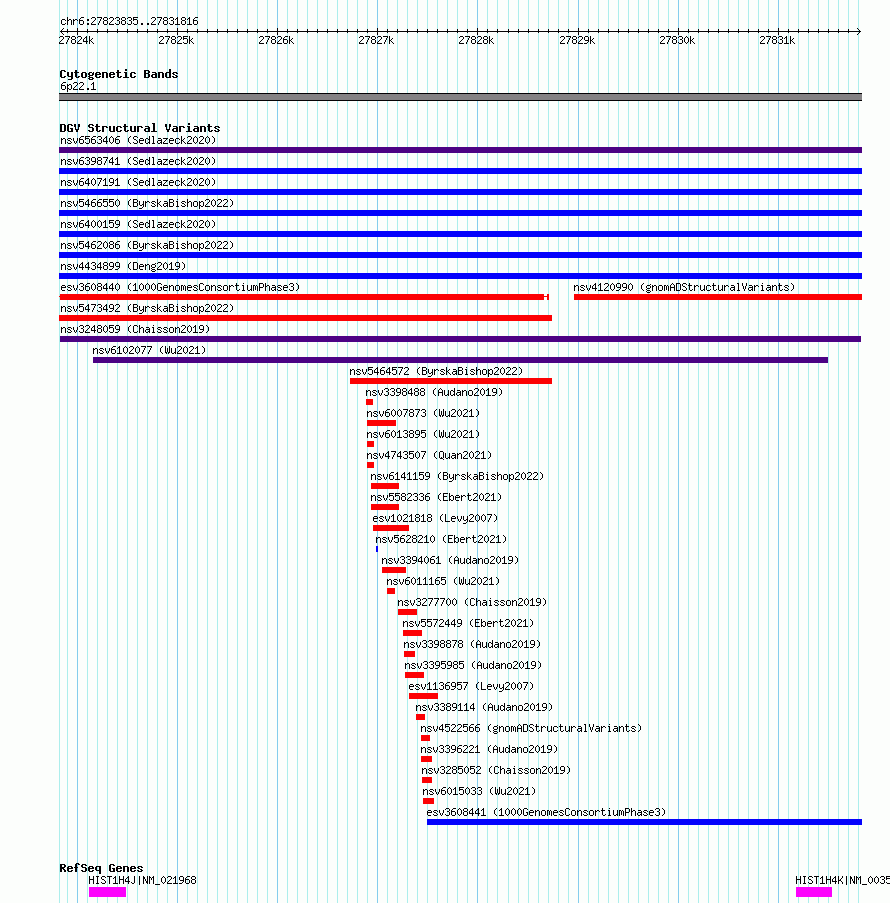Click the 27828k ruler tick label

pos(476,40)
